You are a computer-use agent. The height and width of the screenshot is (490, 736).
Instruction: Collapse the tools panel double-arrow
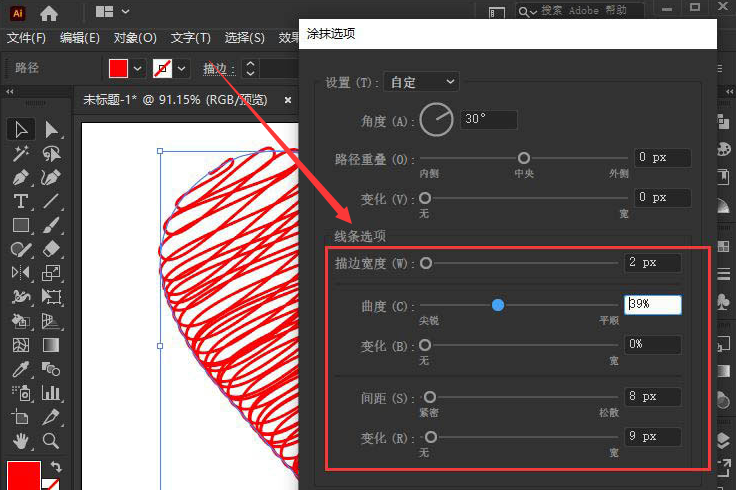10,92
